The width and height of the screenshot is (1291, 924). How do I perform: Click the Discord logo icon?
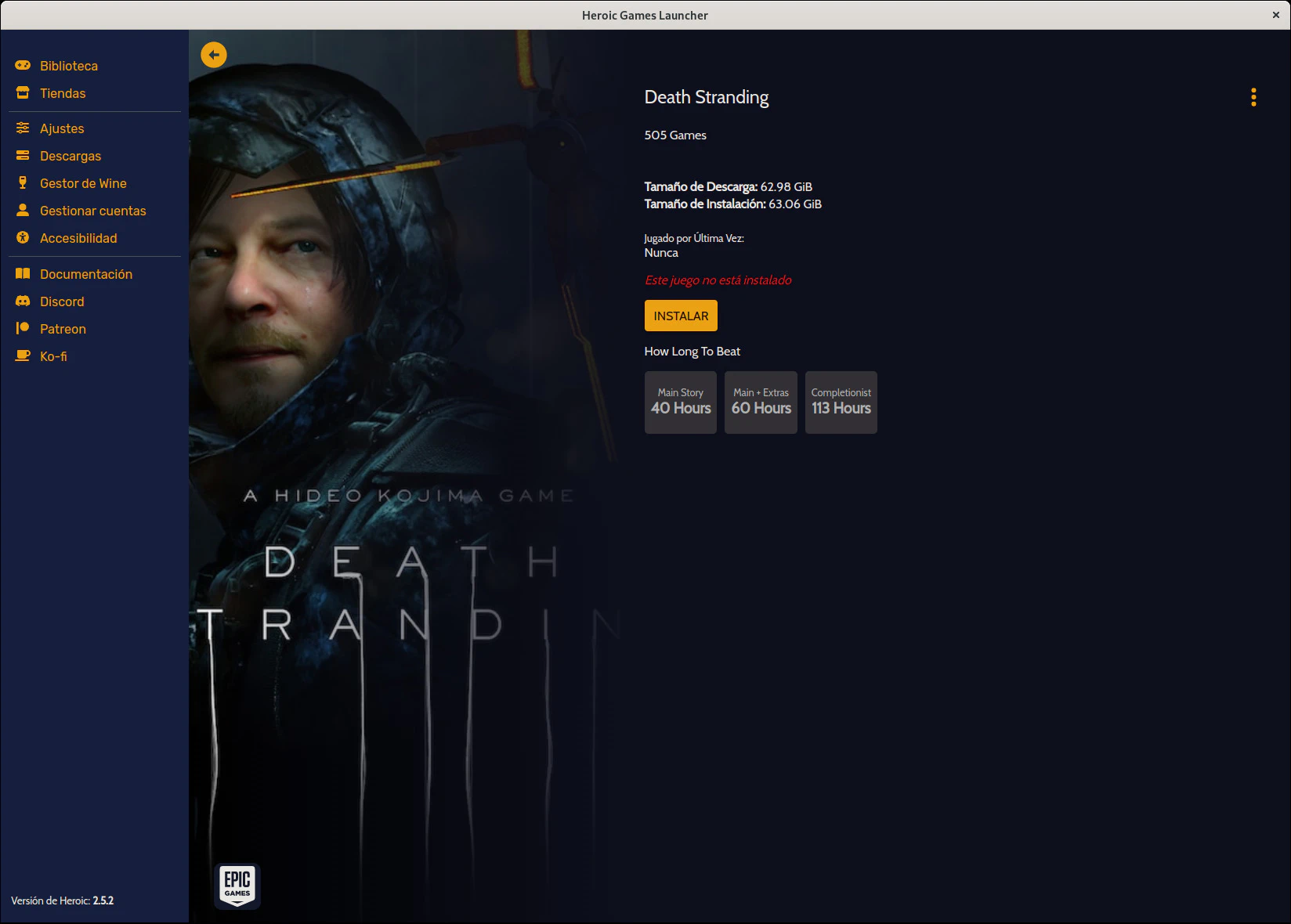[23, 301]
